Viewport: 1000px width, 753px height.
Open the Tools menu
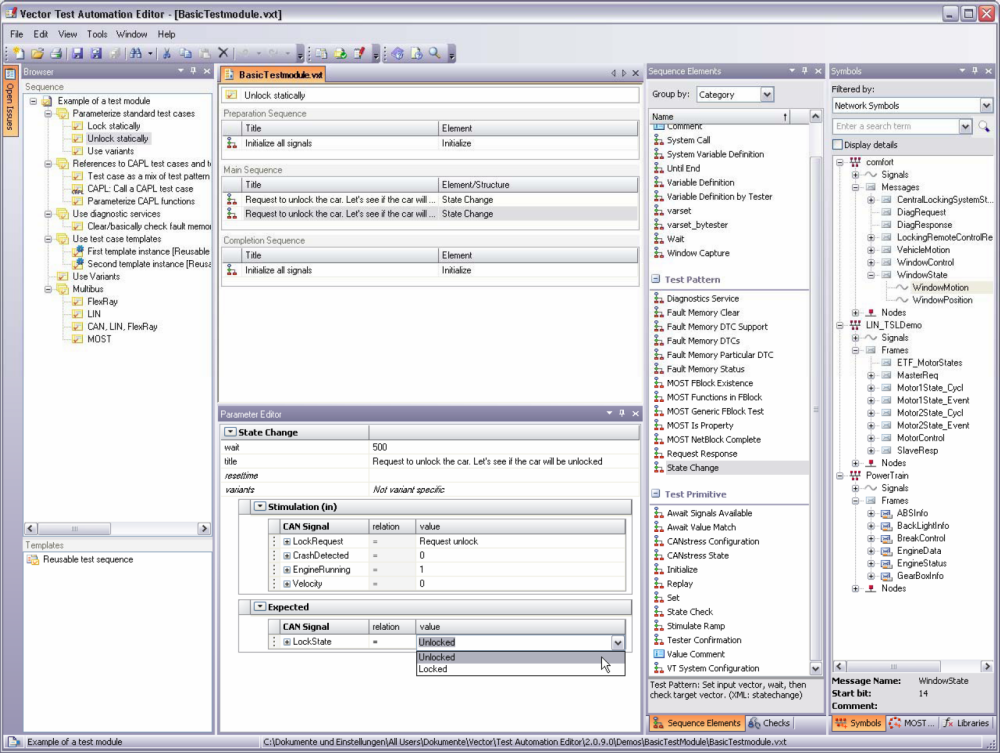coord(97,34)
